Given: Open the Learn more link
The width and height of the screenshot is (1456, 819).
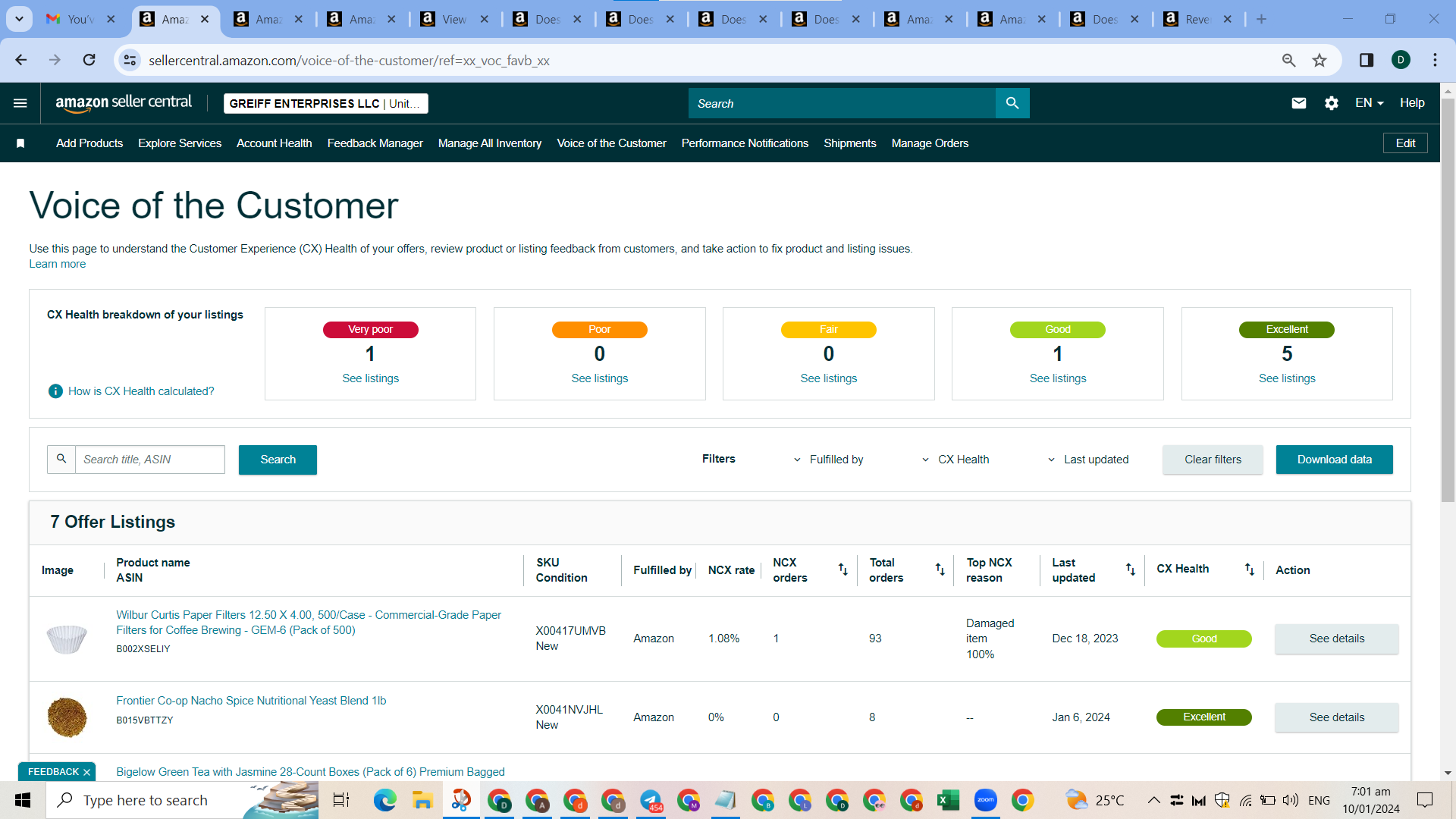Looking at the screenshot, I should coord(58,264).
